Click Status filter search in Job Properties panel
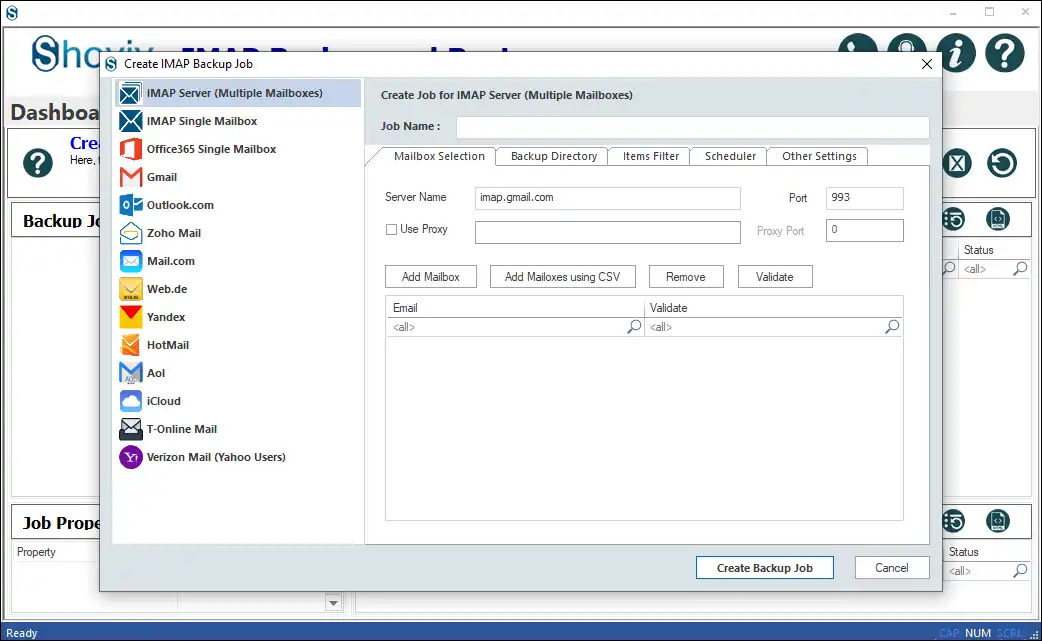This screenshot has width=1042, height=641. point(1020,571)
